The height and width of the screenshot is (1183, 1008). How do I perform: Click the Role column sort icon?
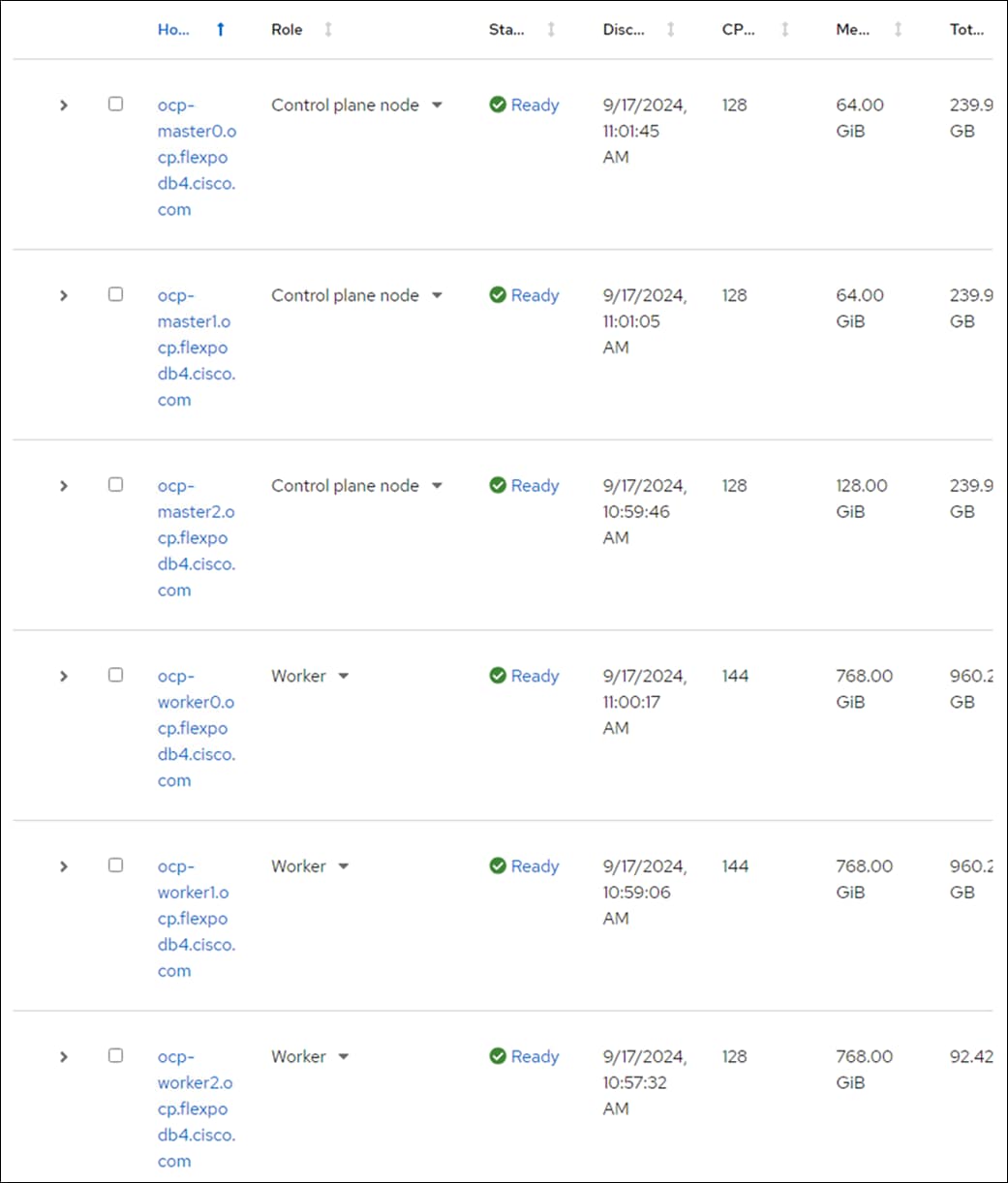pos(328,30)
